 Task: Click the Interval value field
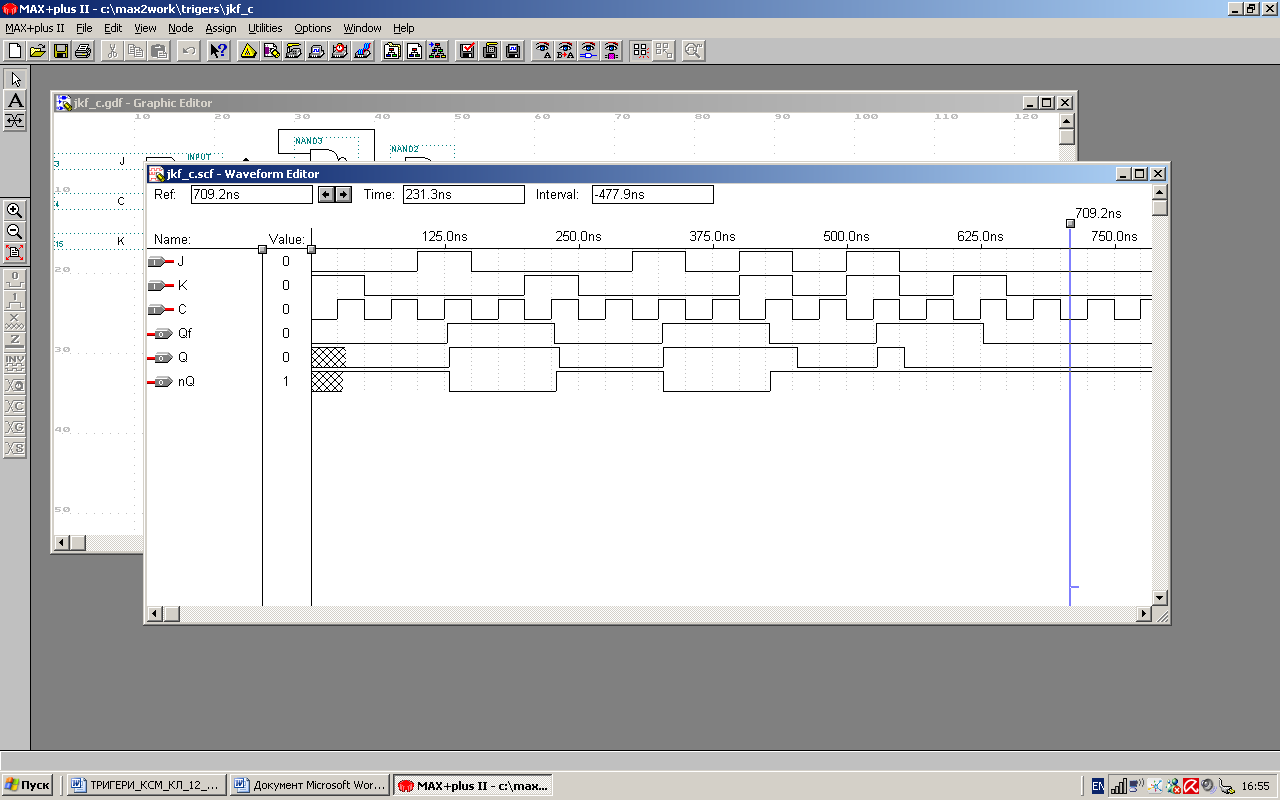[652, 194]
